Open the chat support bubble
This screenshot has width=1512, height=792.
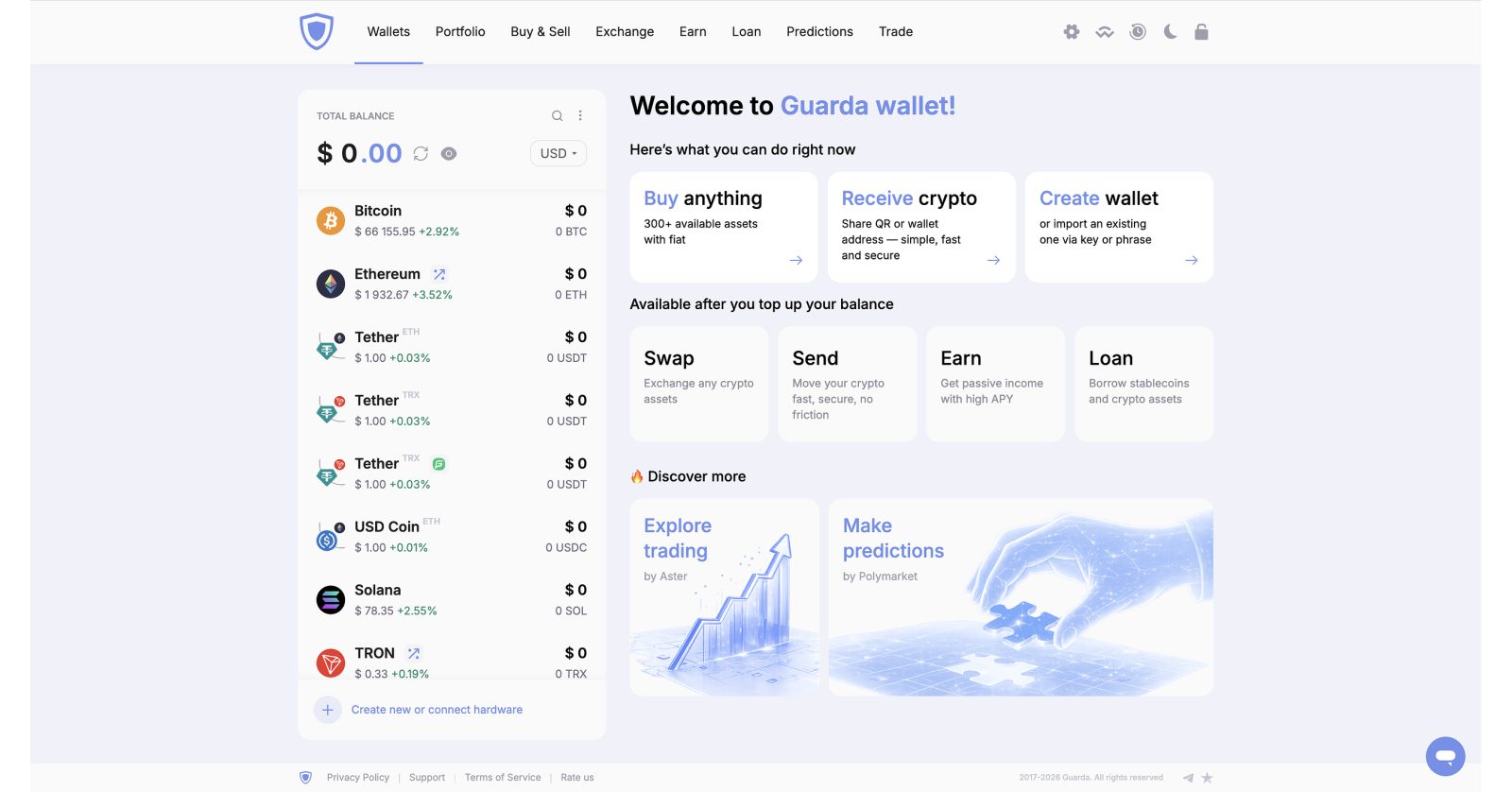tap(1445, 756)
